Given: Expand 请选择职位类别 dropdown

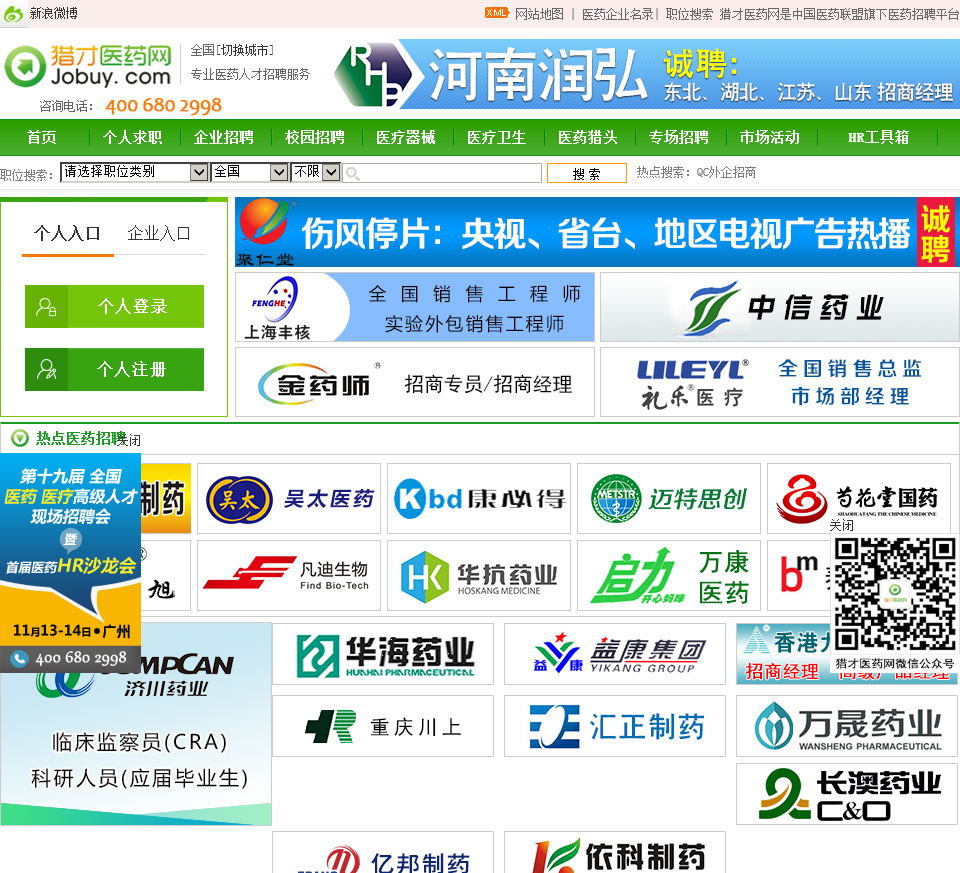Looking at the screenshot, I should [134, 172].
